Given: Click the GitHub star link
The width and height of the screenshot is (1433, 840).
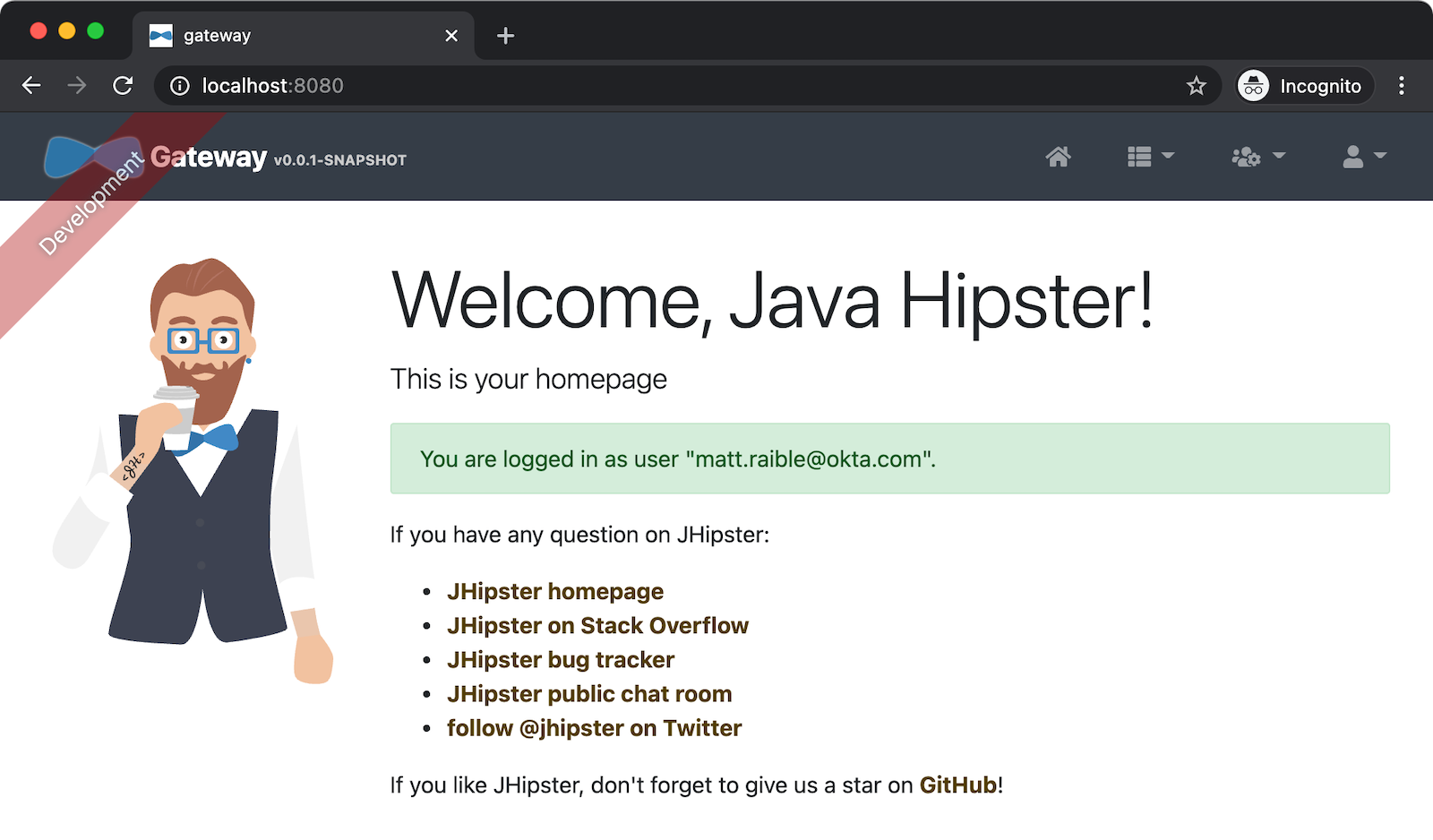Looking at the screenshot, I should coord(957,785).
